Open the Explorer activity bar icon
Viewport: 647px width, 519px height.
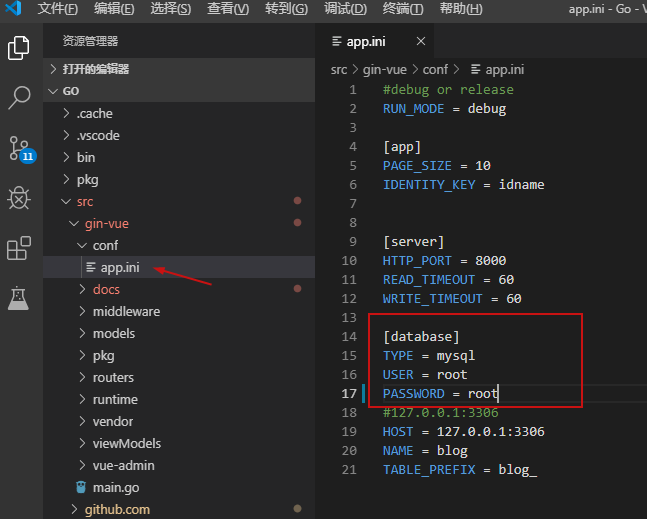(19, 47)
